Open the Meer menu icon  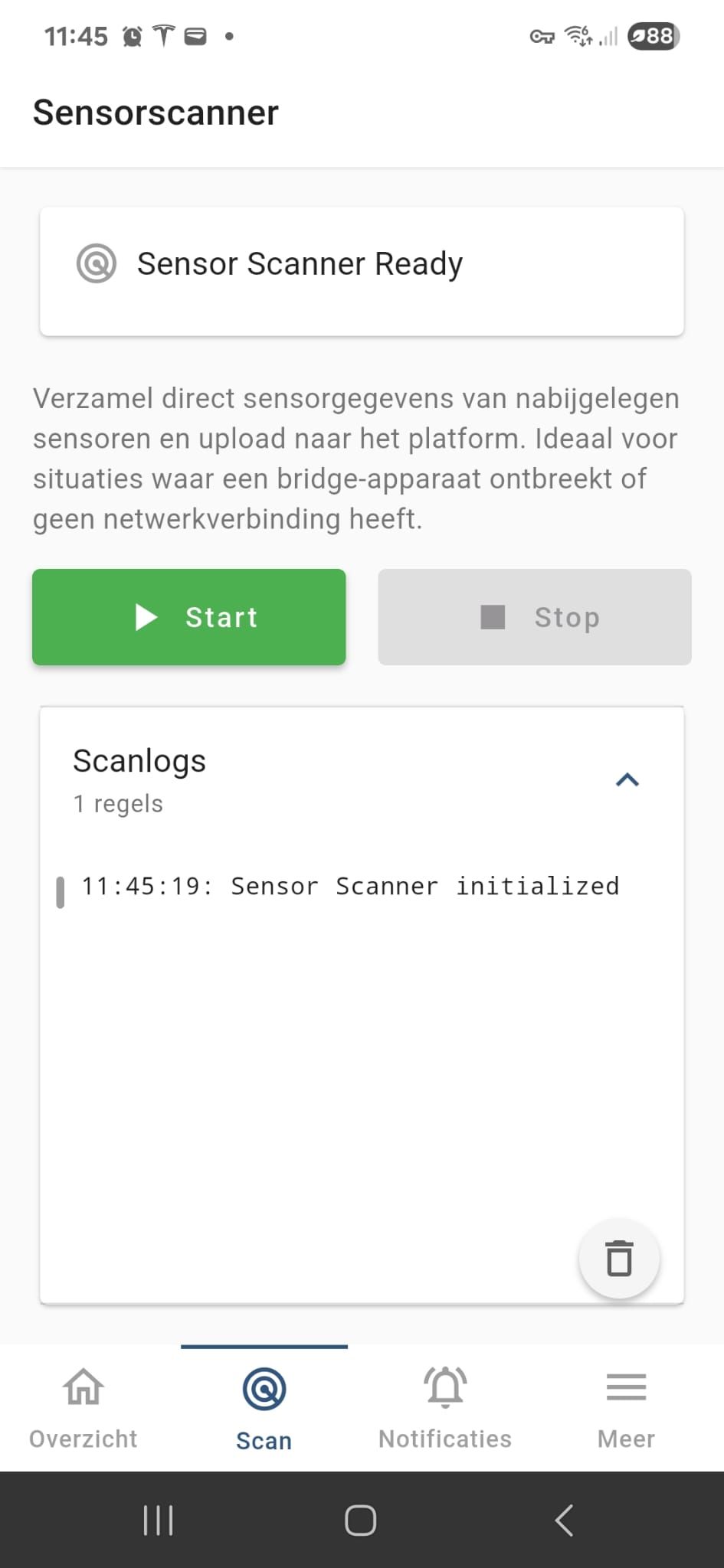click(626, 1387)
